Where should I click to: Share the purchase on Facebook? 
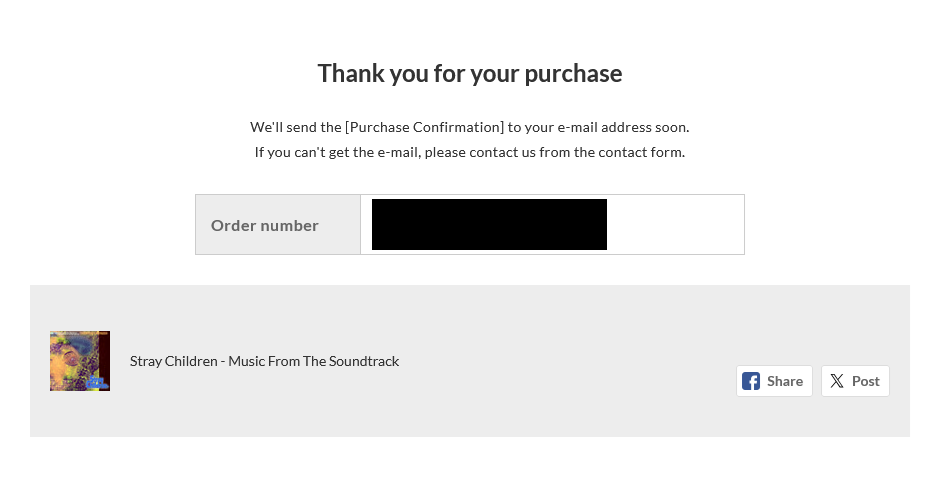pos(774,381)
